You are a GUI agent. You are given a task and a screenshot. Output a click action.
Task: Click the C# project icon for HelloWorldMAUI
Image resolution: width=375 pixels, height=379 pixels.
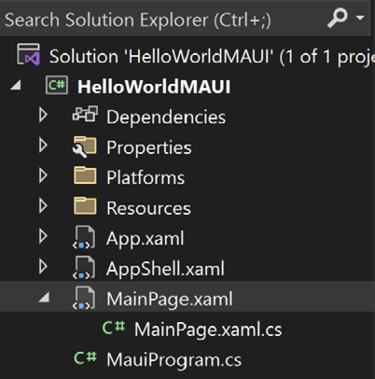point(57,85)
